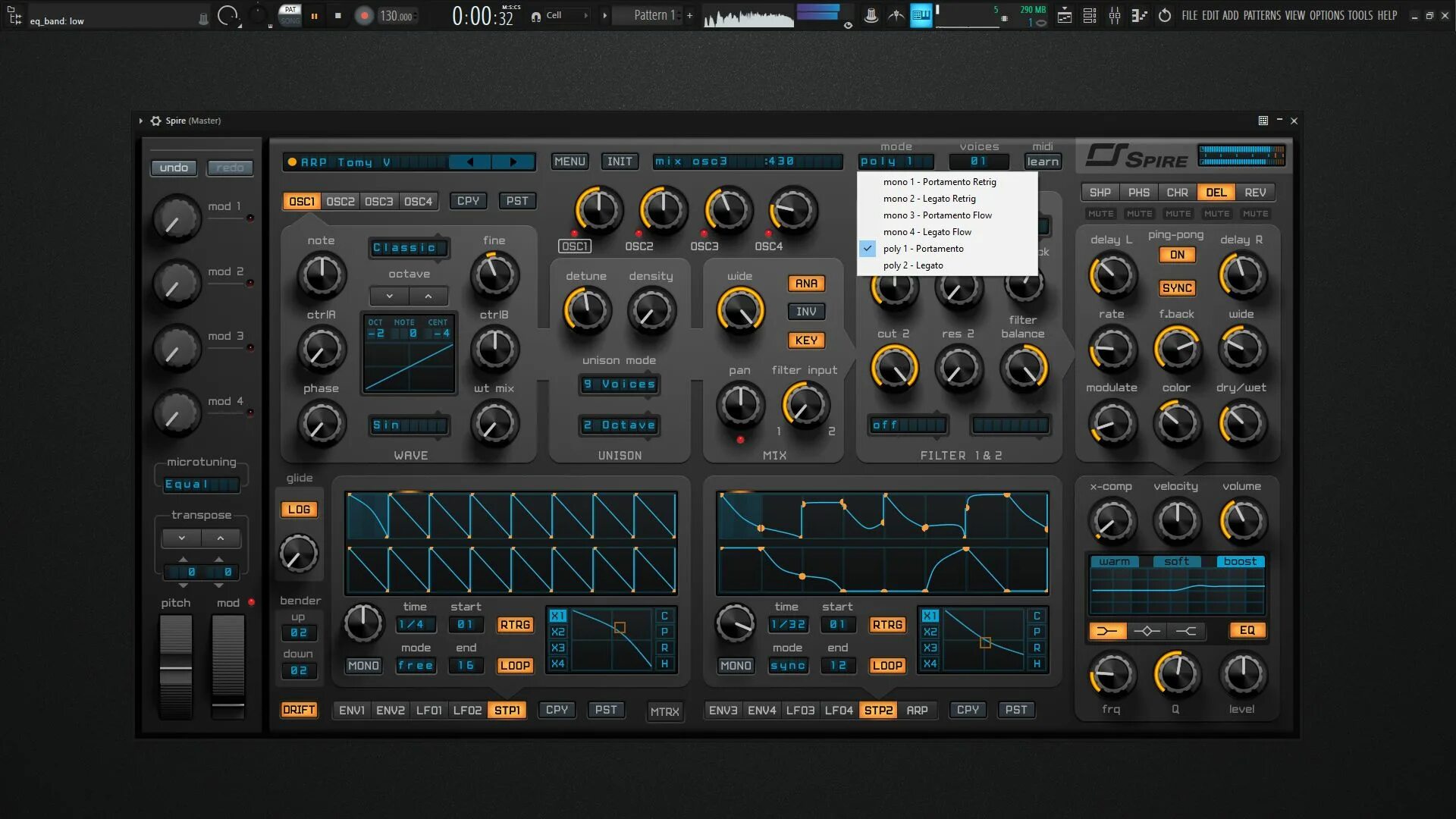
Task: Select the high-shelf EQ shape icon
Action: (x=1186, y=631)
